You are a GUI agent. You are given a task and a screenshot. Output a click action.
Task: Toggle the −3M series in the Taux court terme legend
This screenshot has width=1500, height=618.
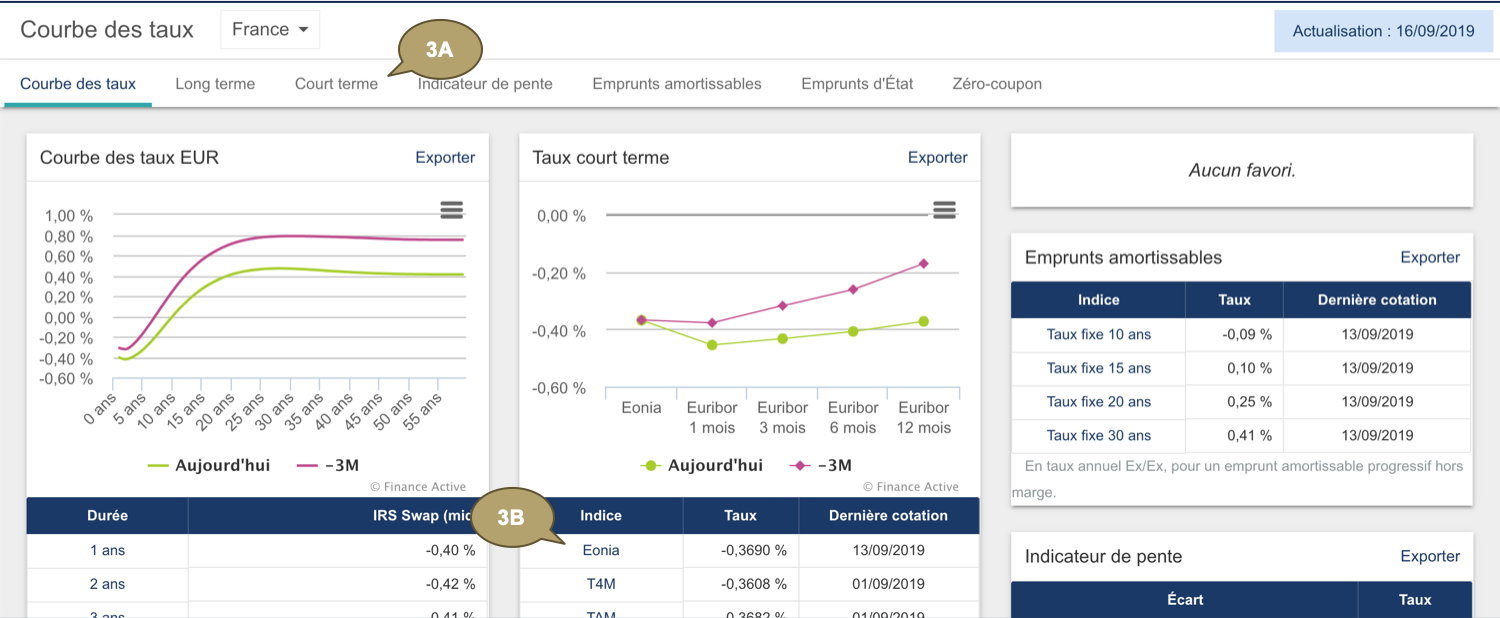[x=820, y=465]
